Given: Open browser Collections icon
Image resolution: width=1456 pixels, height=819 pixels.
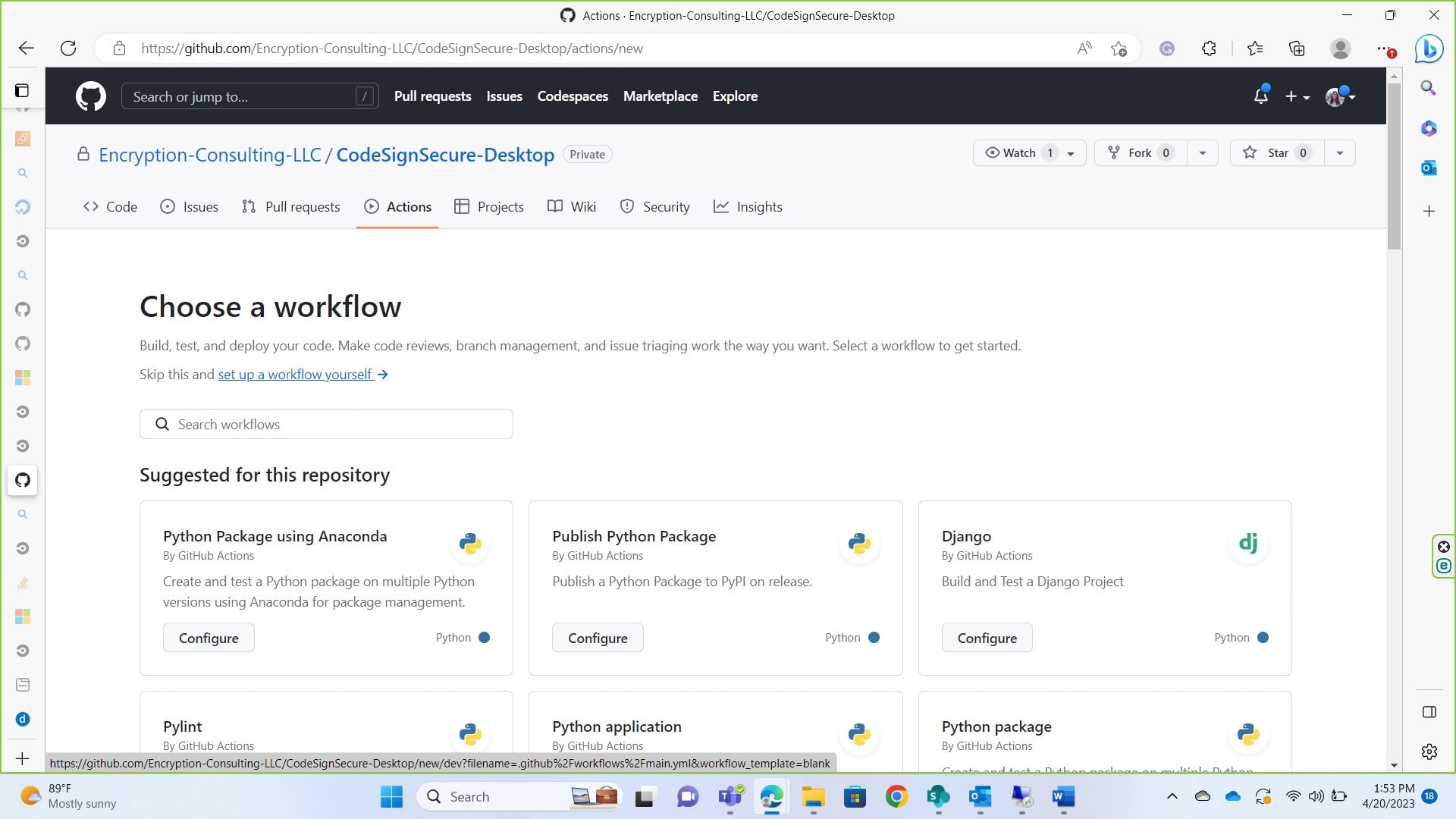Looking at the screenshot, I should click(x=1297, y=49).
